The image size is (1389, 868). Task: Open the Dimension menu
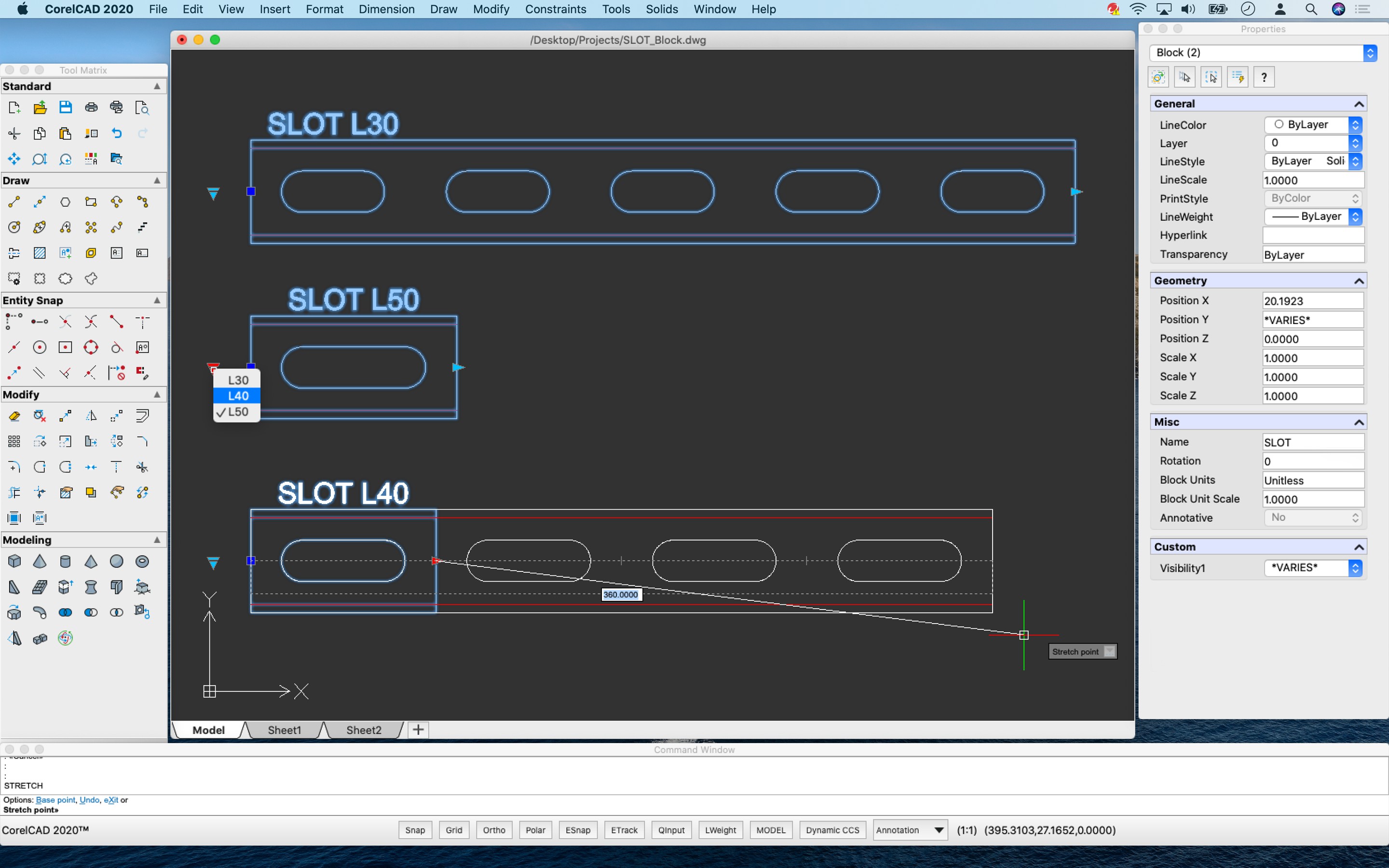386,9
